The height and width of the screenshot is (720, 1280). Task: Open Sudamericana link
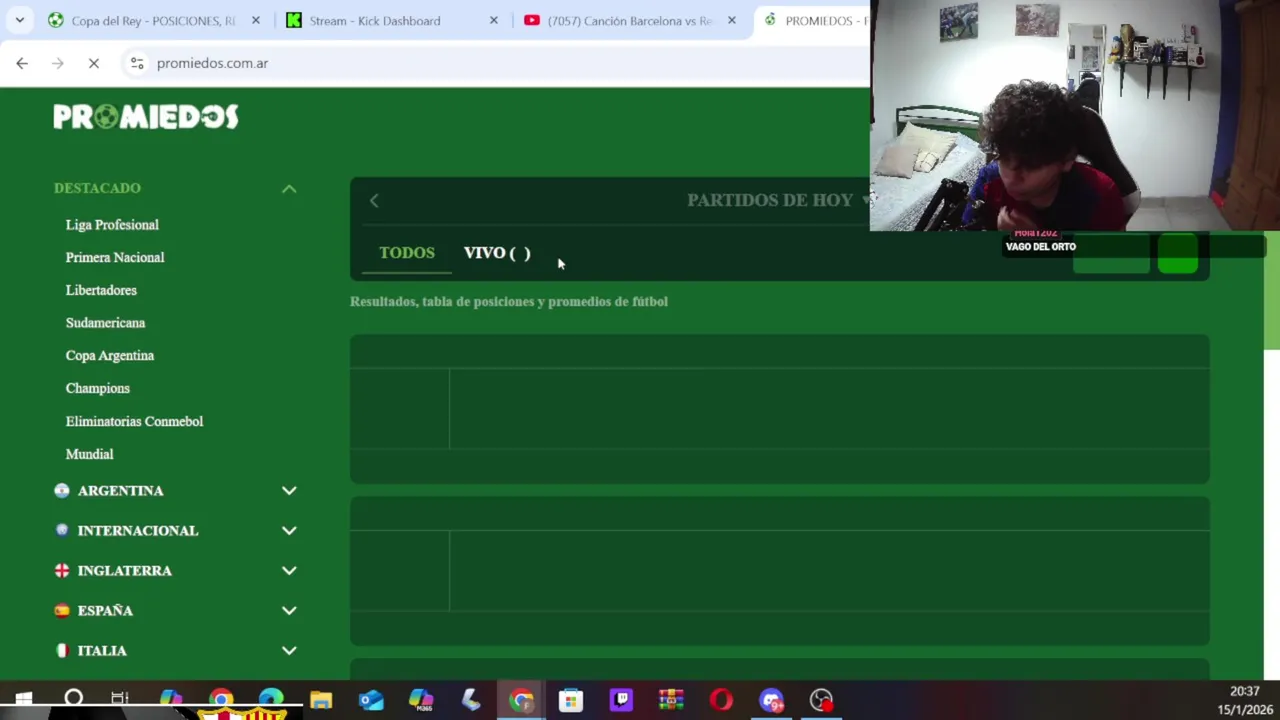105,323
